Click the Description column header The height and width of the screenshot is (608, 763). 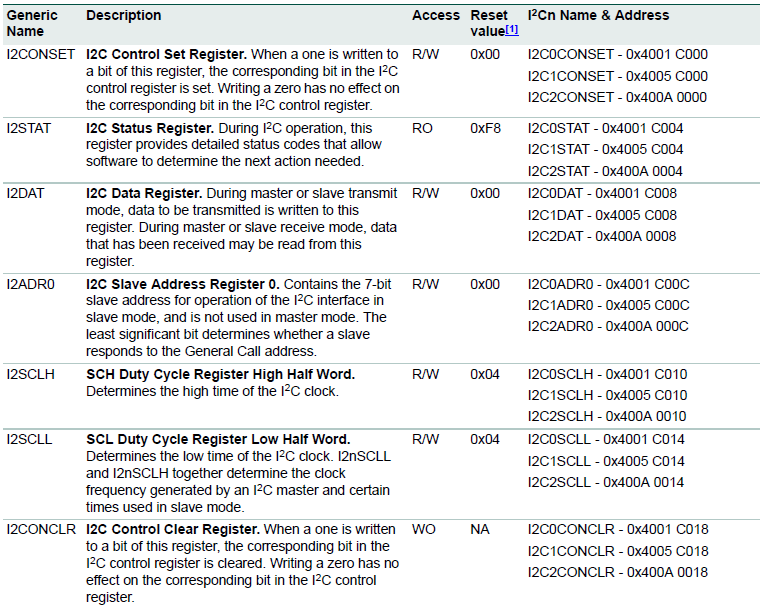click(123, 16)
